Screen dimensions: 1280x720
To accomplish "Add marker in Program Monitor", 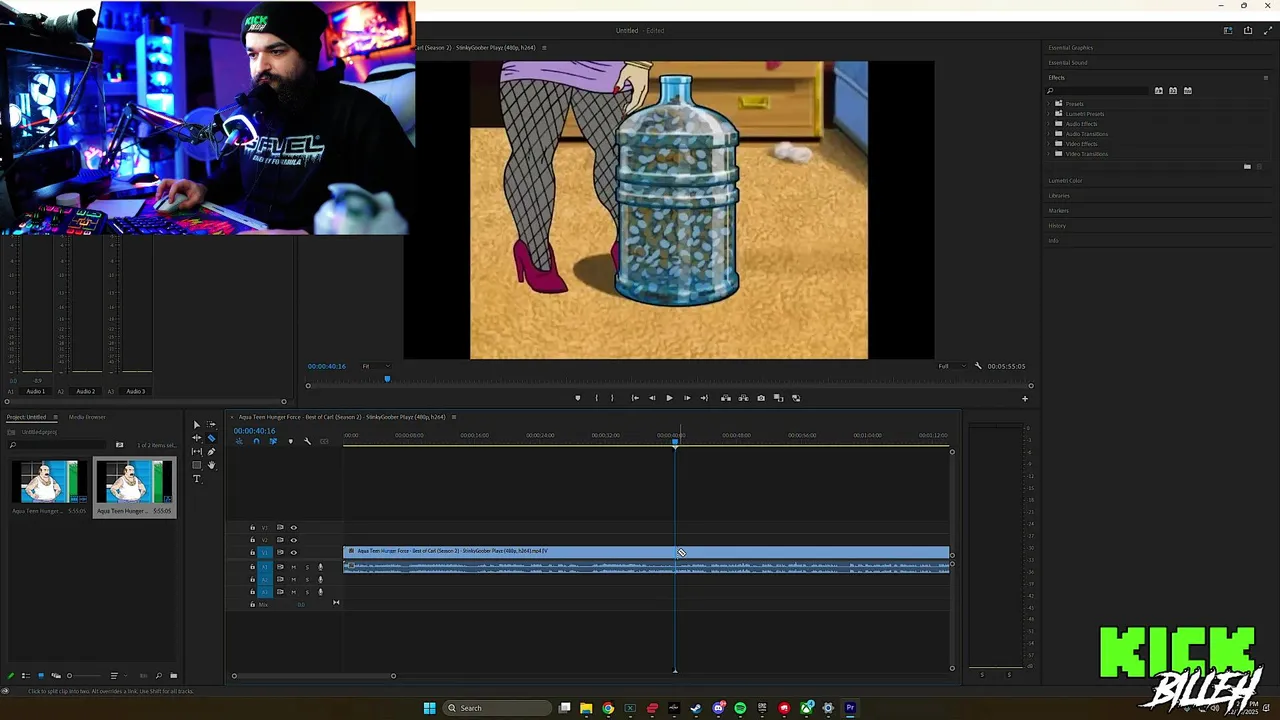I will (x=577, y=398).
